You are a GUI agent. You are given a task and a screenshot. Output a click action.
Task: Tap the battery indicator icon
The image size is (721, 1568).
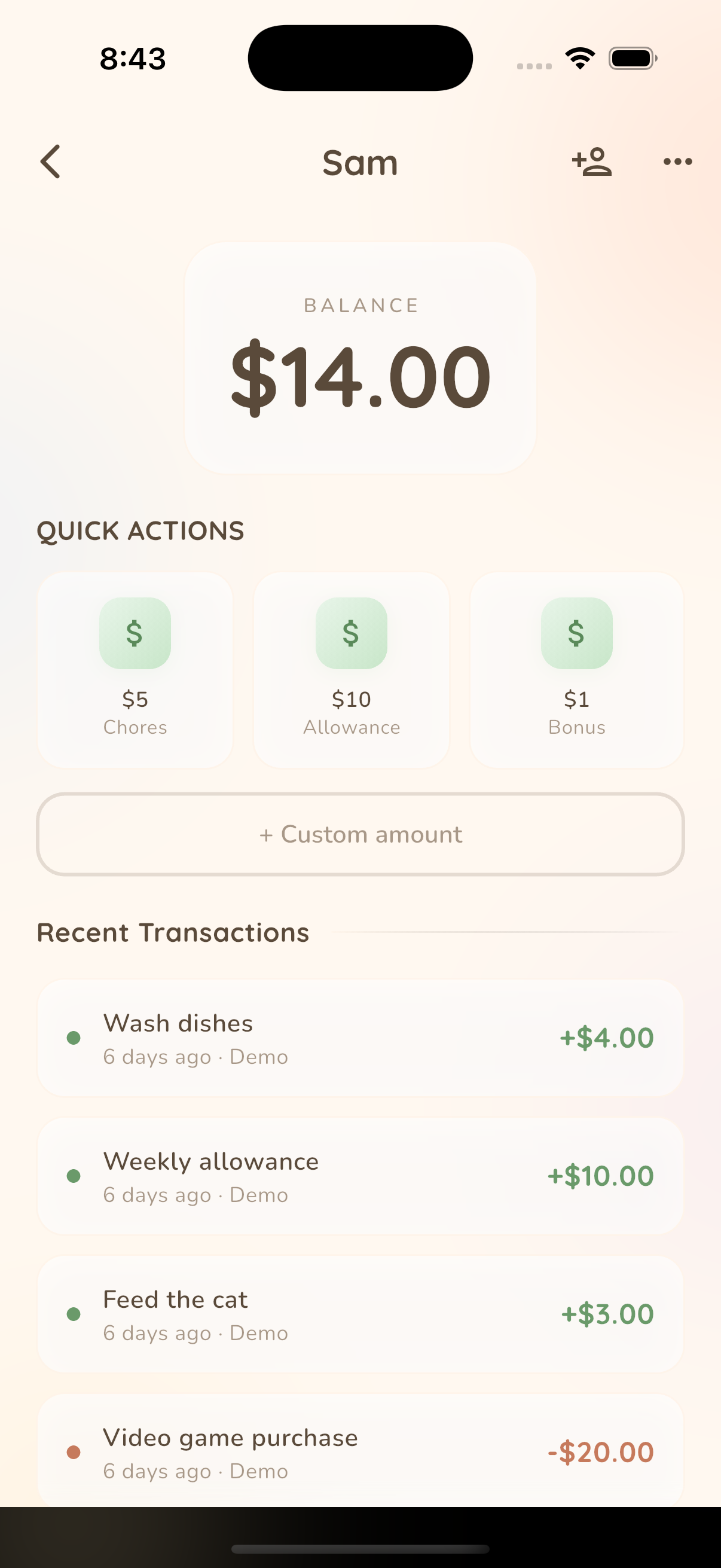click(x=632, y=59)
